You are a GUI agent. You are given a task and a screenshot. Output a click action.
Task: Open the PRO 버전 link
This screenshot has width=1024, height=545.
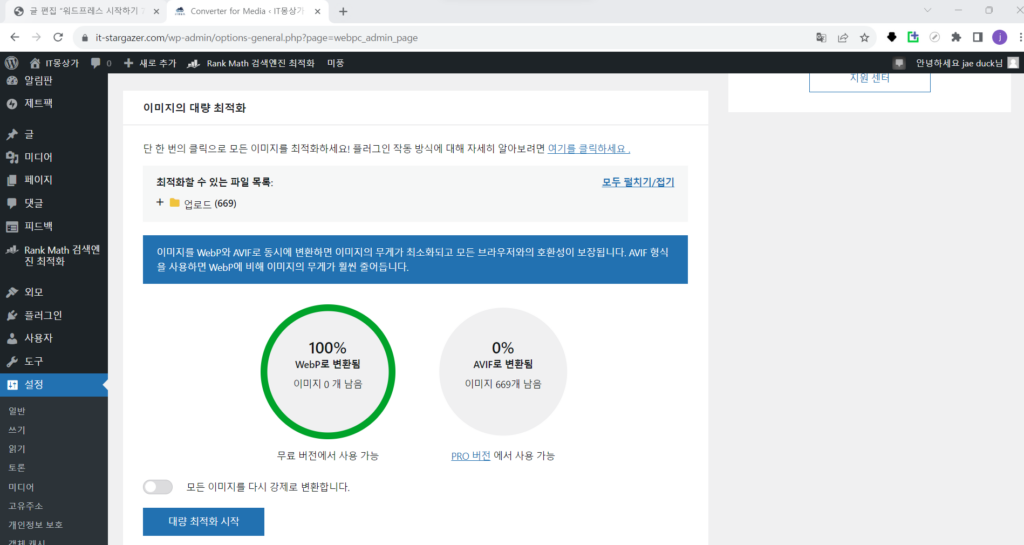(x=470, y=456)
